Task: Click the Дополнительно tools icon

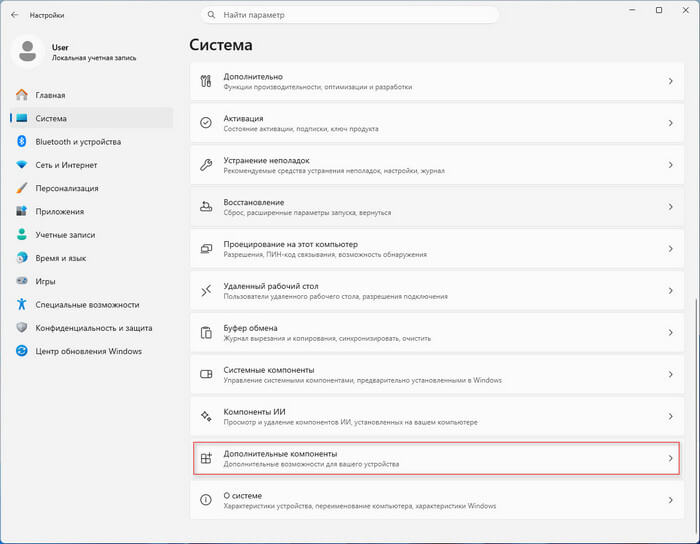Action: 206,81
